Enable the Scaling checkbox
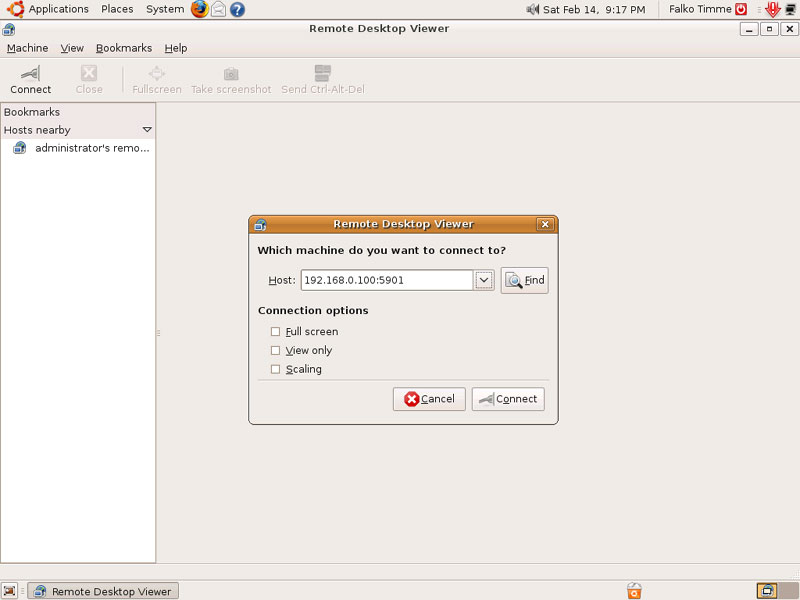The width and height of the screenshot is (800, 600). click(276, 369)
